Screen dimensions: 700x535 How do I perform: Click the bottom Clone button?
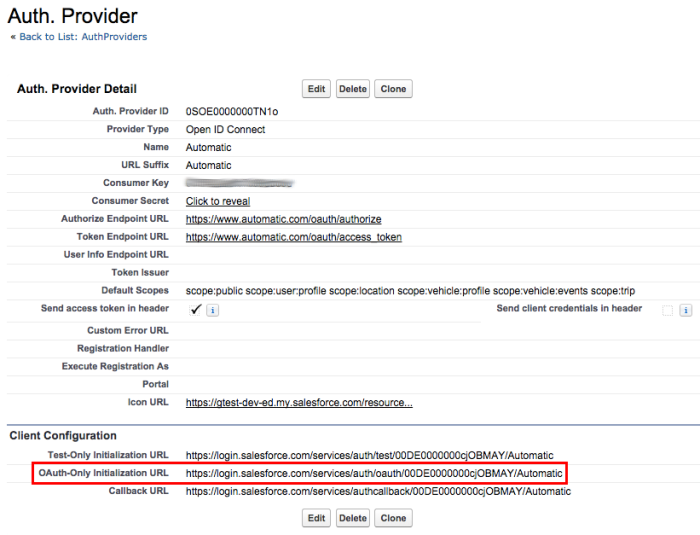393,518
